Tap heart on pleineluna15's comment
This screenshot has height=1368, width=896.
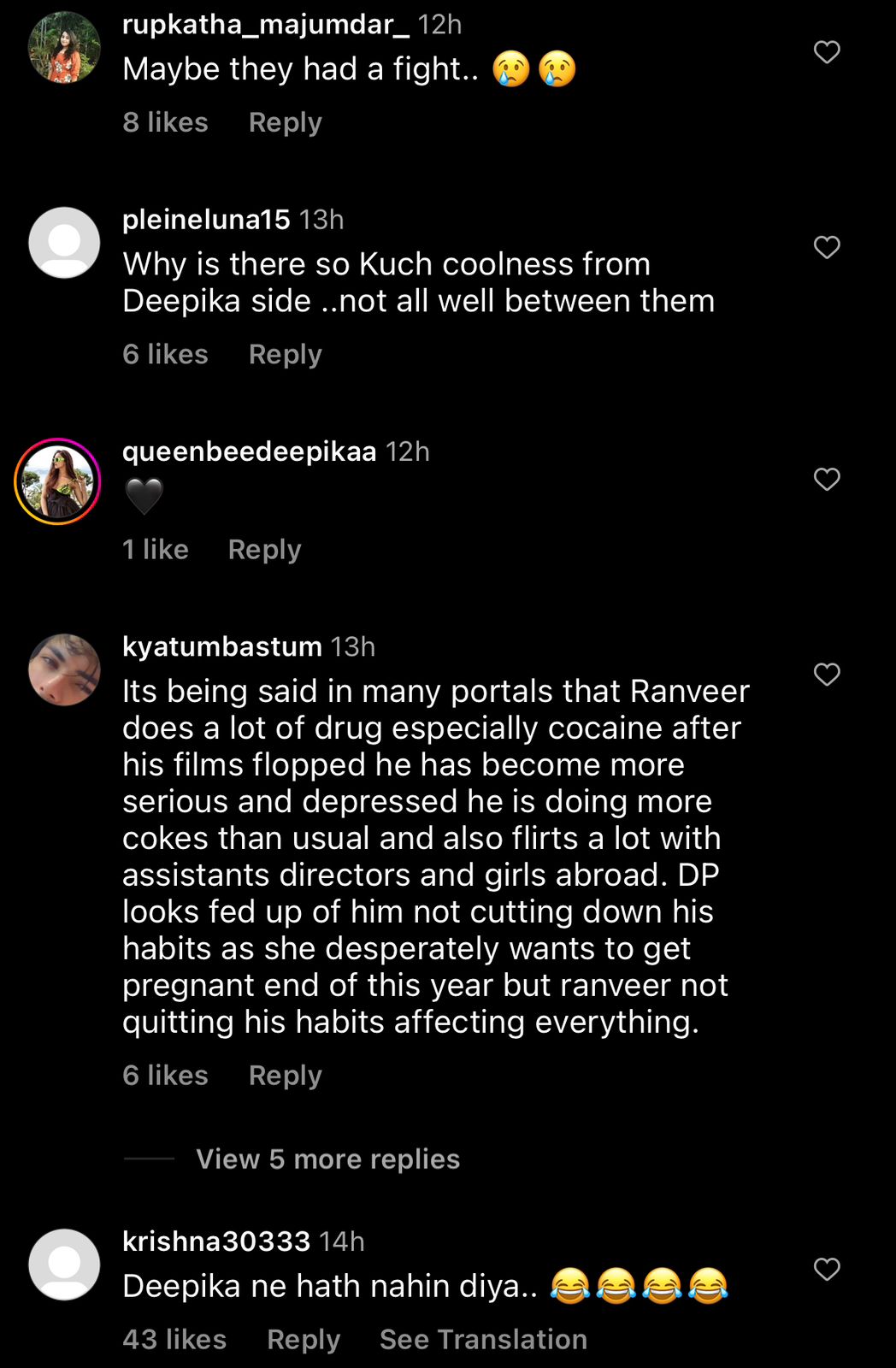click(x=826, y=247)
